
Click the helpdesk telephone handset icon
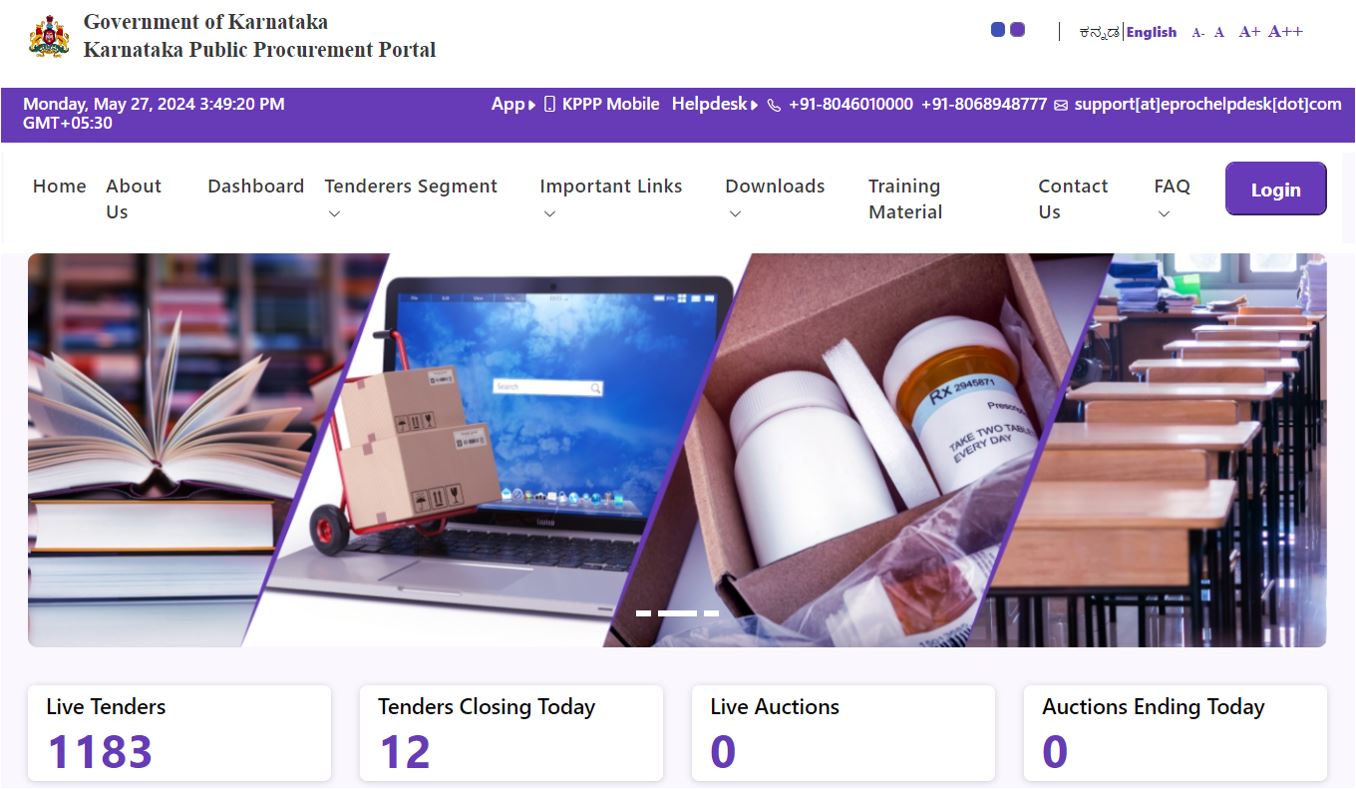click(774, 105)
